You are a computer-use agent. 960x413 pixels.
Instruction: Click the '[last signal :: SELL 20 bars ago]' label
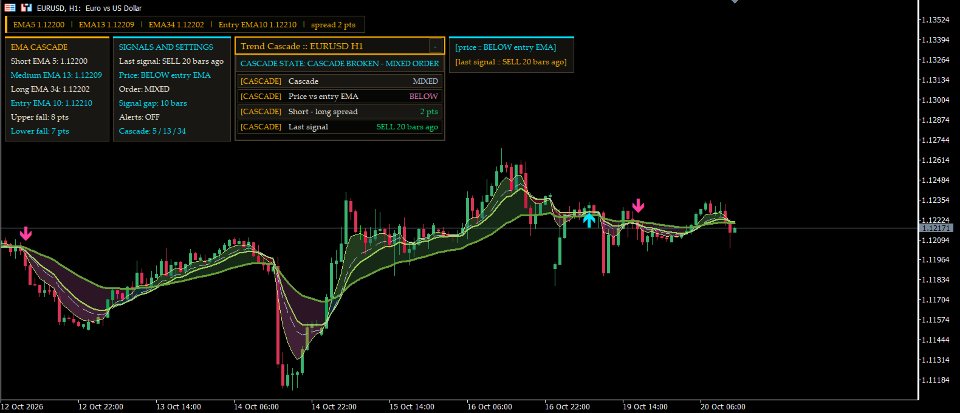point(511,62)
